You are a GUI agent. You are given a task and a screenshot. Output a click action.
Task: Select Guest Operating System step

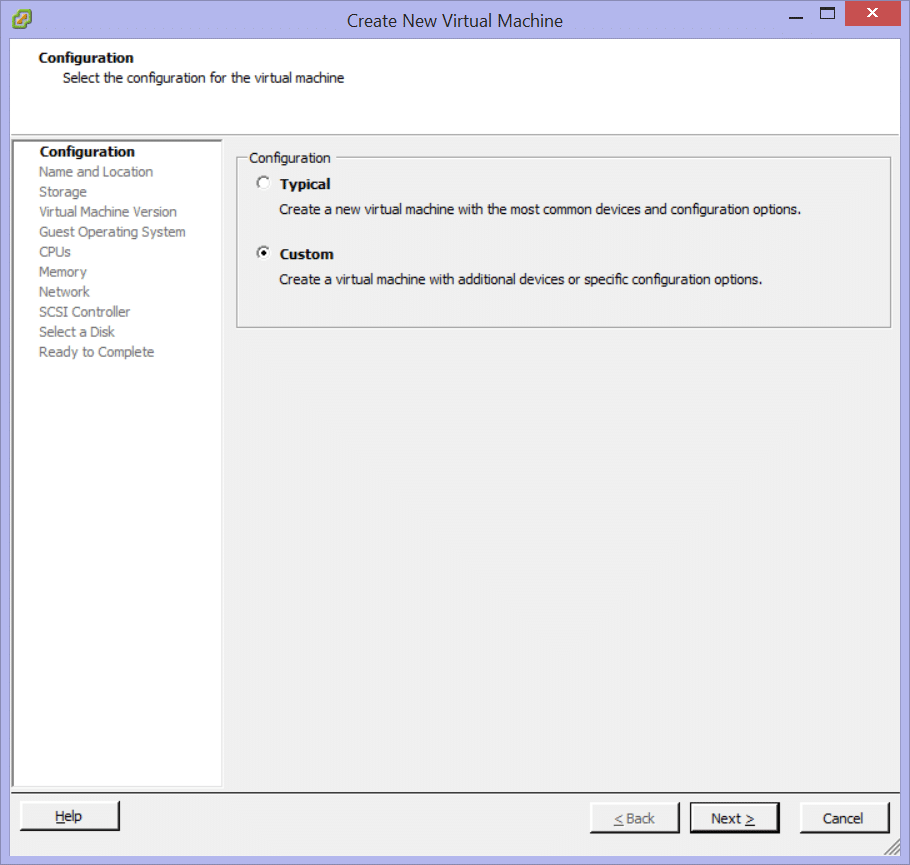click(112, 232)
